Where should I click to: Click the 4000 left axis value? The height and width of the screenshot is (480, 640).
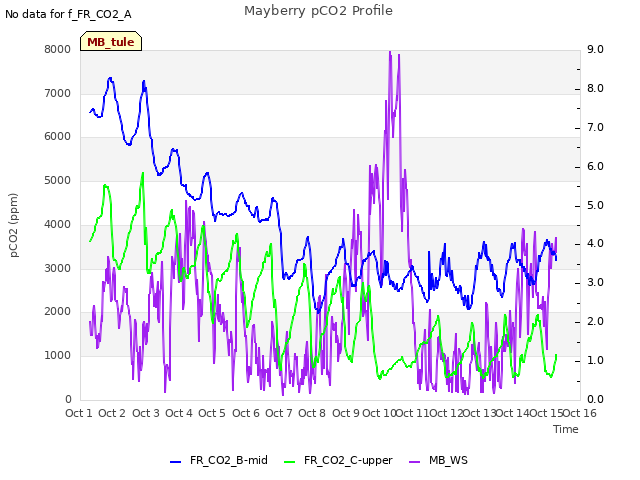point(58,224)
